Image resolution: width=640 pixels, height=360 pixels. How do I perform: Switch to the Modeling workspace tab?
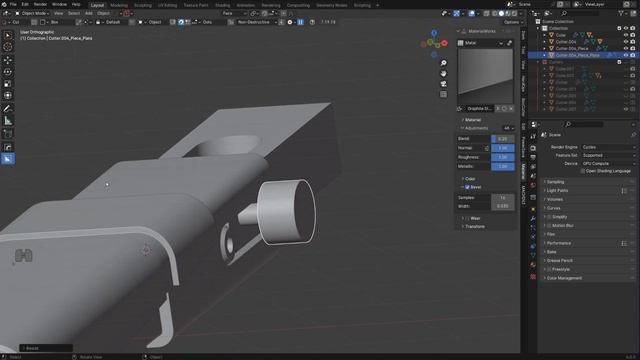(119, 5)
